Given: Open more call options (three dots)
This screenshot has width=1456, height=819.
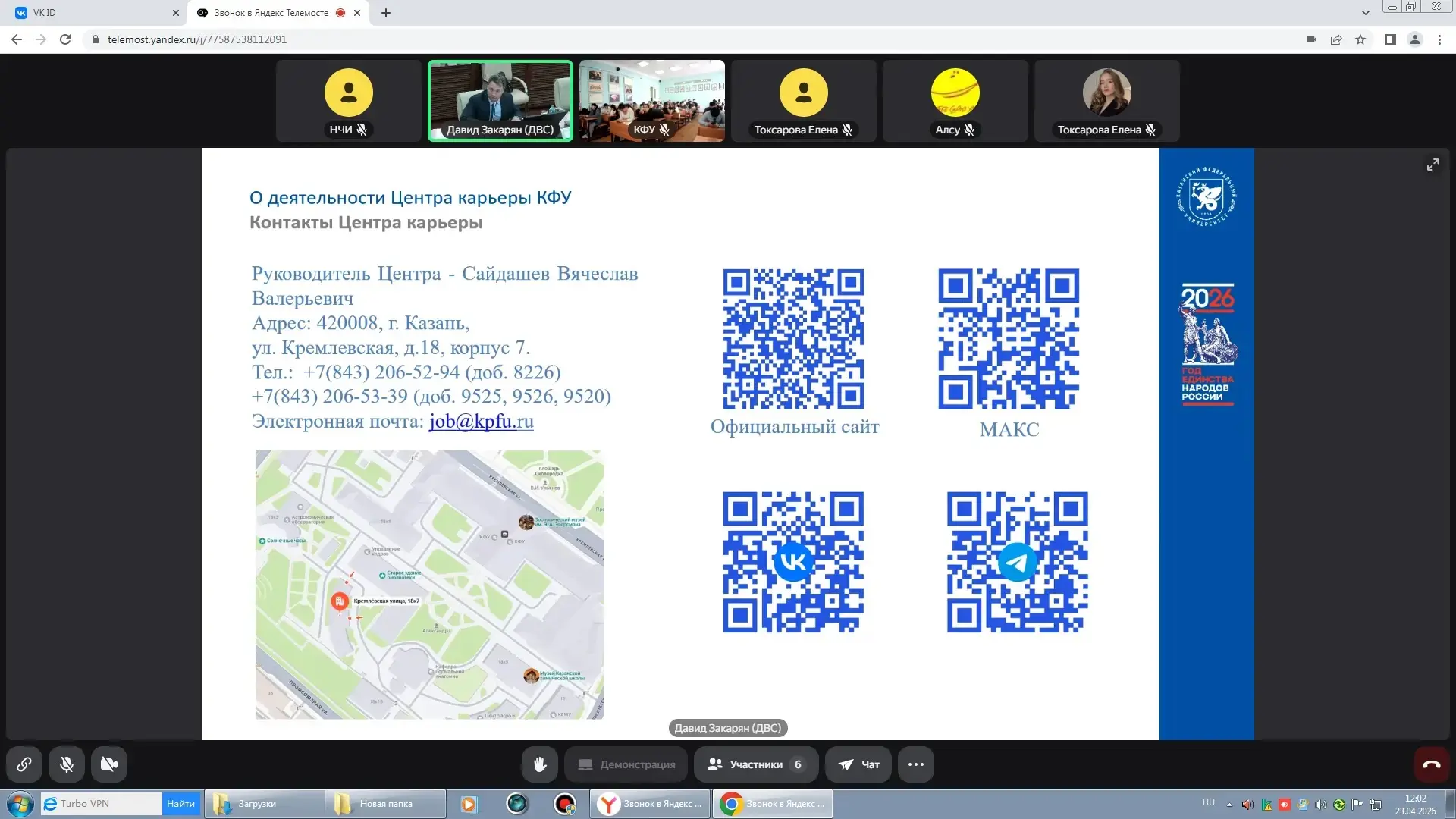Looking at the screenshot, I should click(916, 764).
